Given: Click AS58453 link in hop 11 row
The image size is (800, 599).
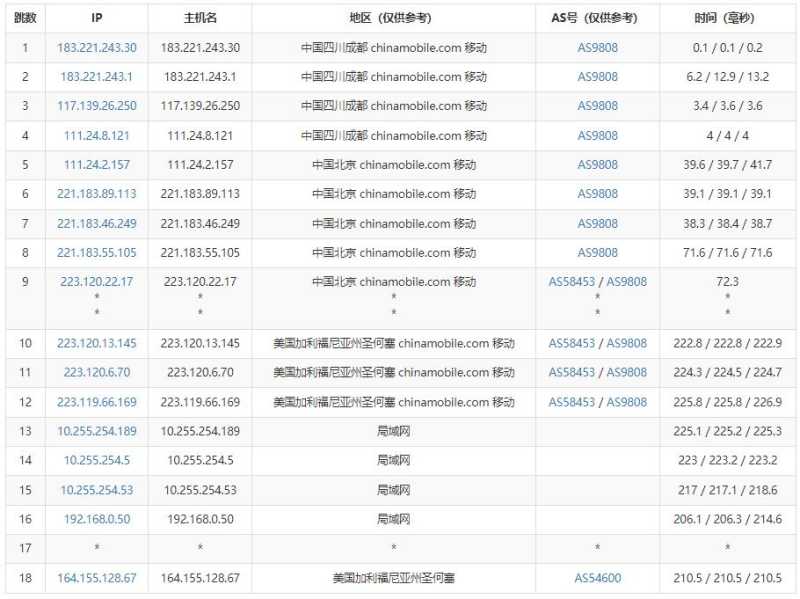Looking at the screenshot, I should [572, 372].
